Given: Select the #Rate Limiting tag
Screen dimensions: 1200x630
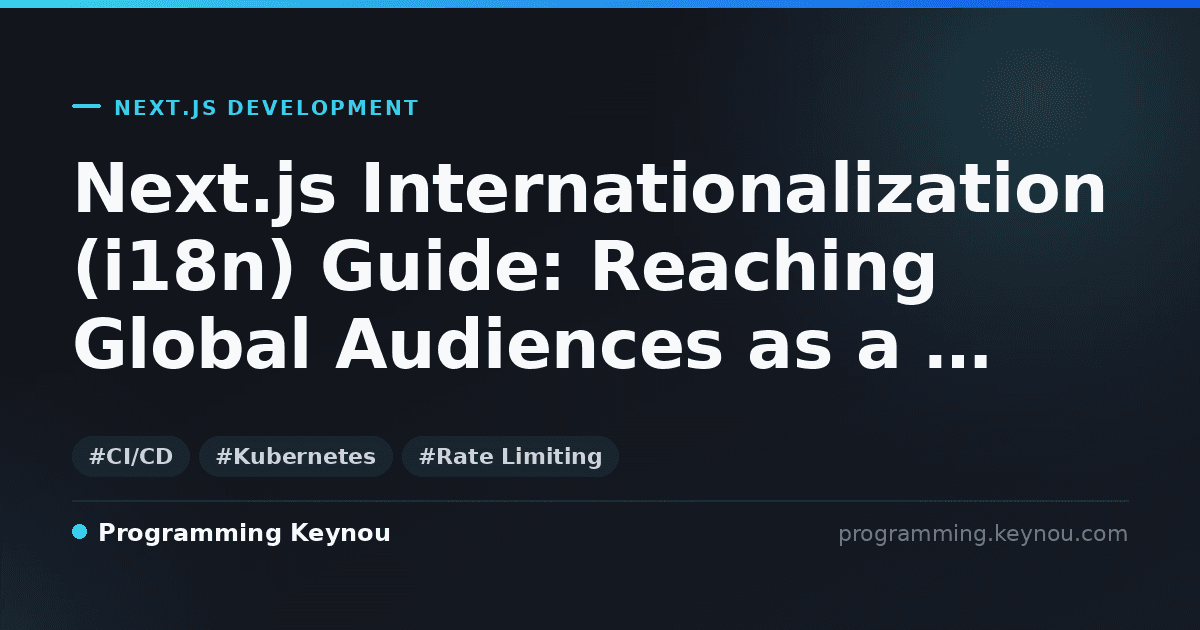Looking at the screenshot, I should (x=510, y=457).
